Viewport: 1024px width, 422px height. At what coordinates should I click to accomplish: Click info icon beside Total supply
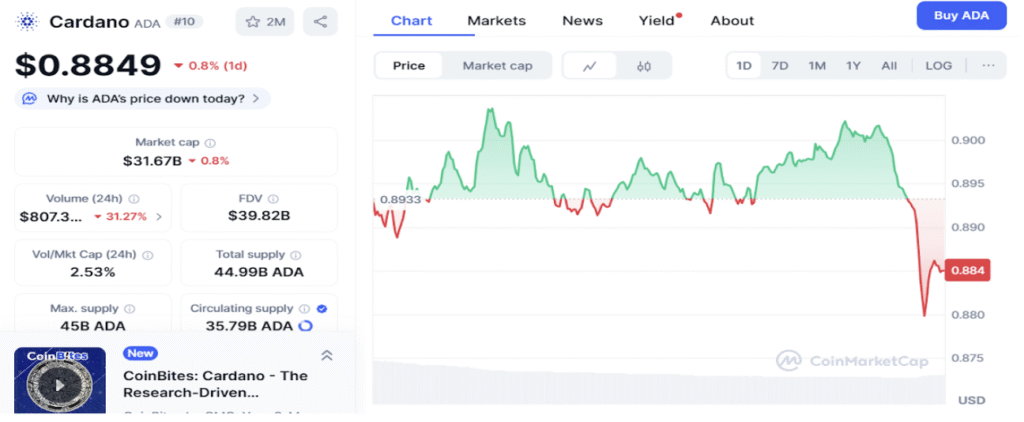[x=296, y=255]
